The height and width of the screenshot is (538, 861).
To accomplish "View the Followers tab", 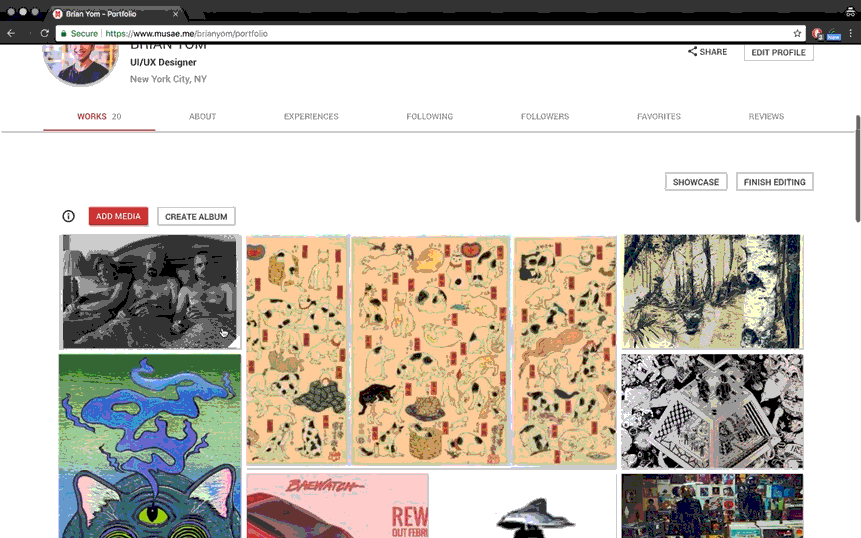I will point(544,117).
